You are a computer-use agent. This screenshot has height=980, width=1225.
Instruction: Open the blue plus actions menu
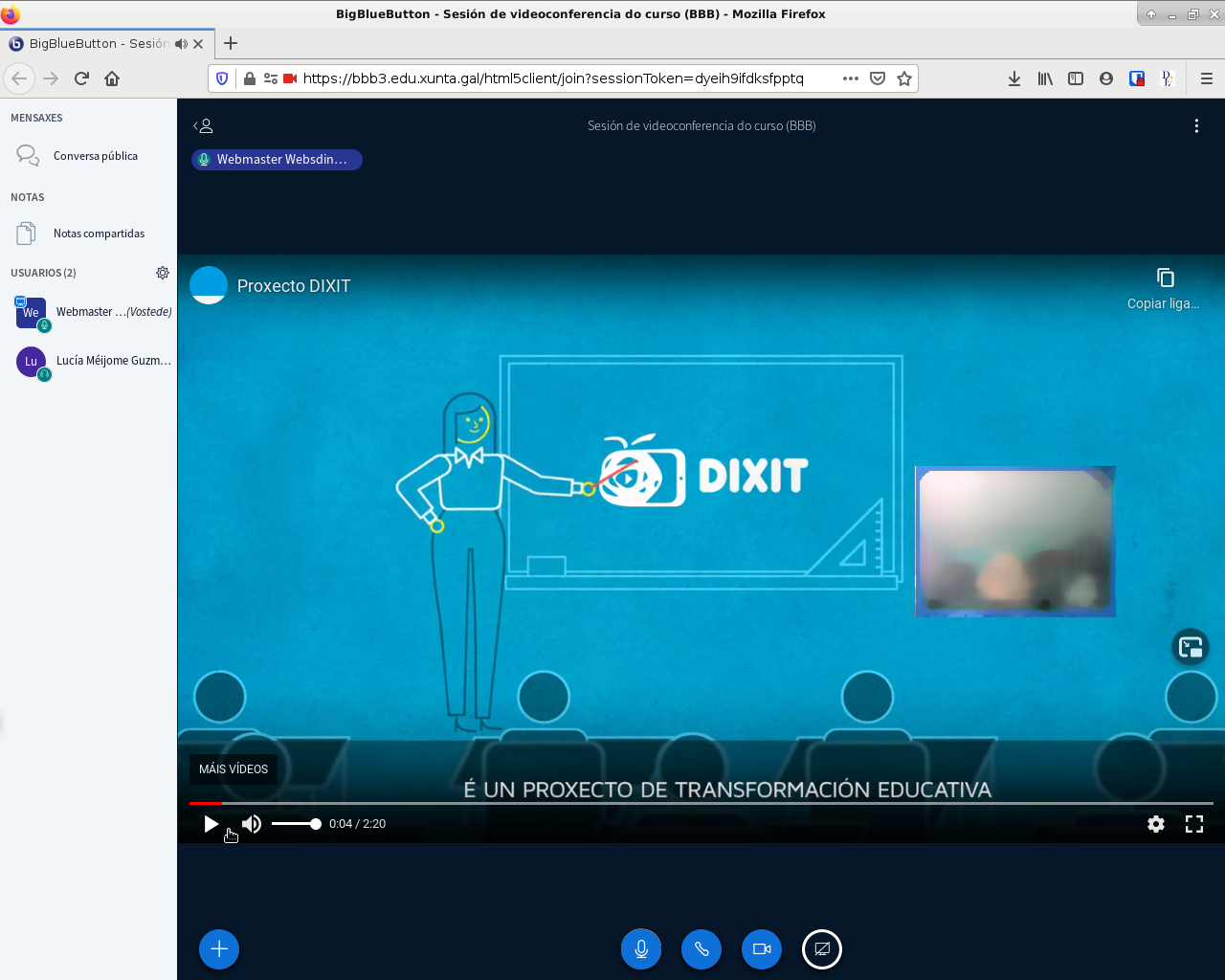pos(219,949)
